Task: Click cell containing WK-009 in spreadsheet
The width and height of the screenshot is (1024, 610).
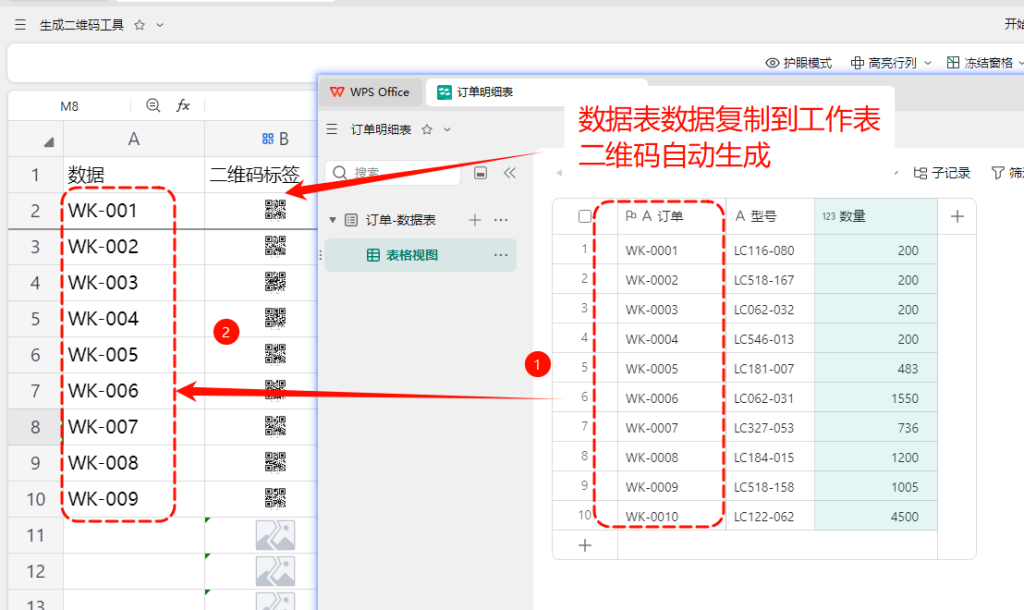Action: coord(134,499)
